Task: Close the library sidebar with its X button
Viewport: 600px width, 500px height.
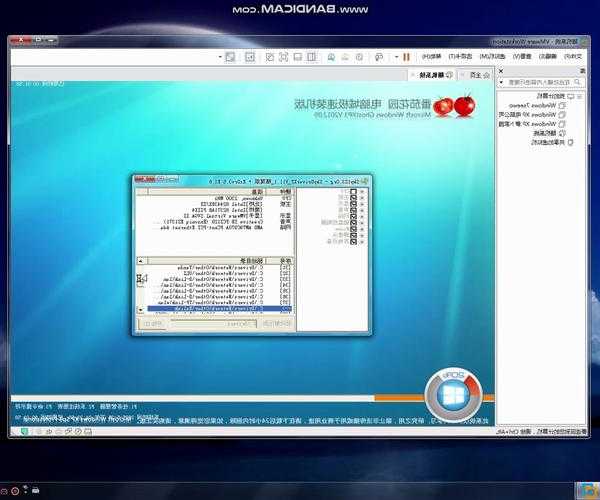Action: pyautogui.click(x=501, y=71)
